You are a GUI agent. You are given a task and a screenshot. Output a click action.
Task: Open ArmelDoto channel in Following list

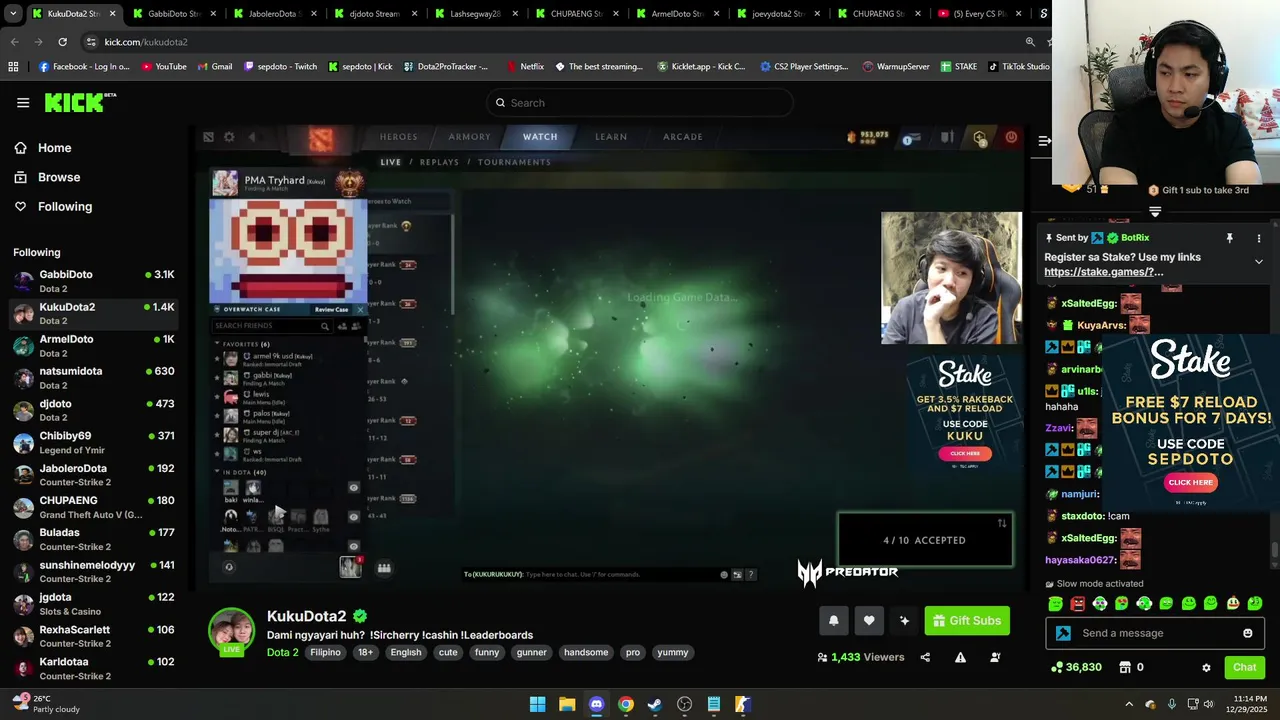[93, 346]
